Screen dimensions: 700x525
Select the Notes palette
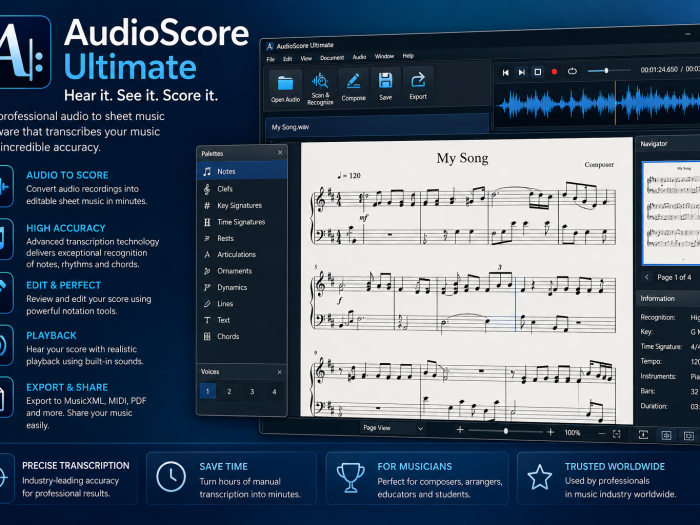tap(242, 171)
